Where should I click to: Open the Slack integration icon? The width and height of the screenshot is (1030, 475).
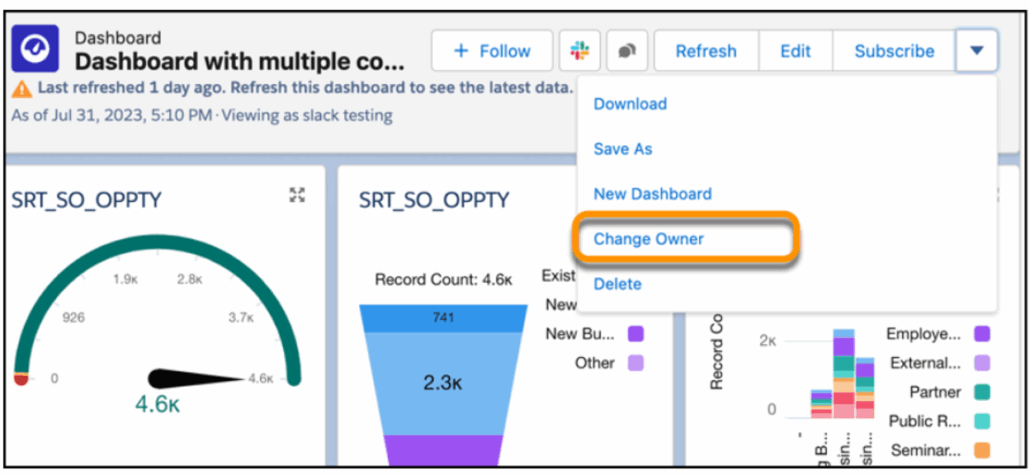point(580,51)
